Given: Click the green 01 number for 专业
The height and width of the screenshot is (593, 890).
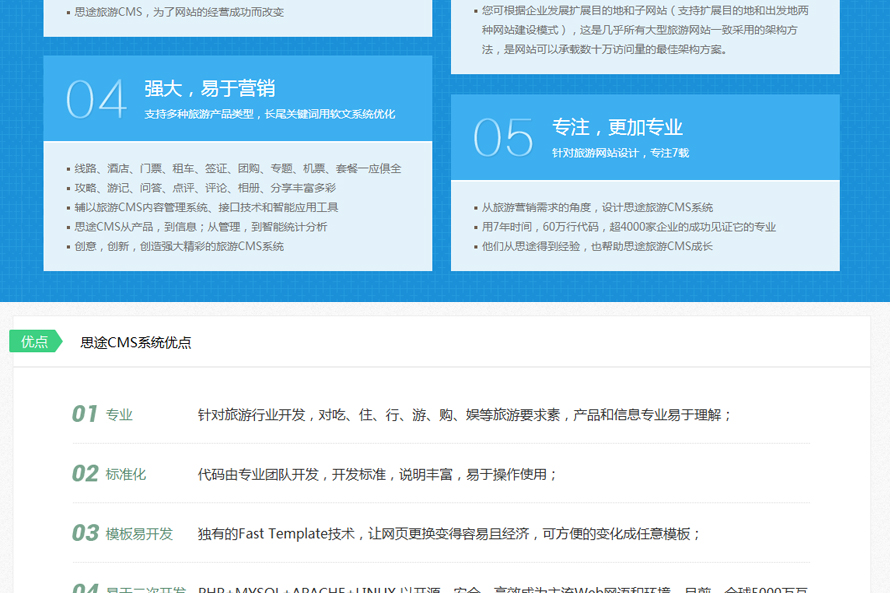Looking at the screenshot, I should tap(85, 414).
